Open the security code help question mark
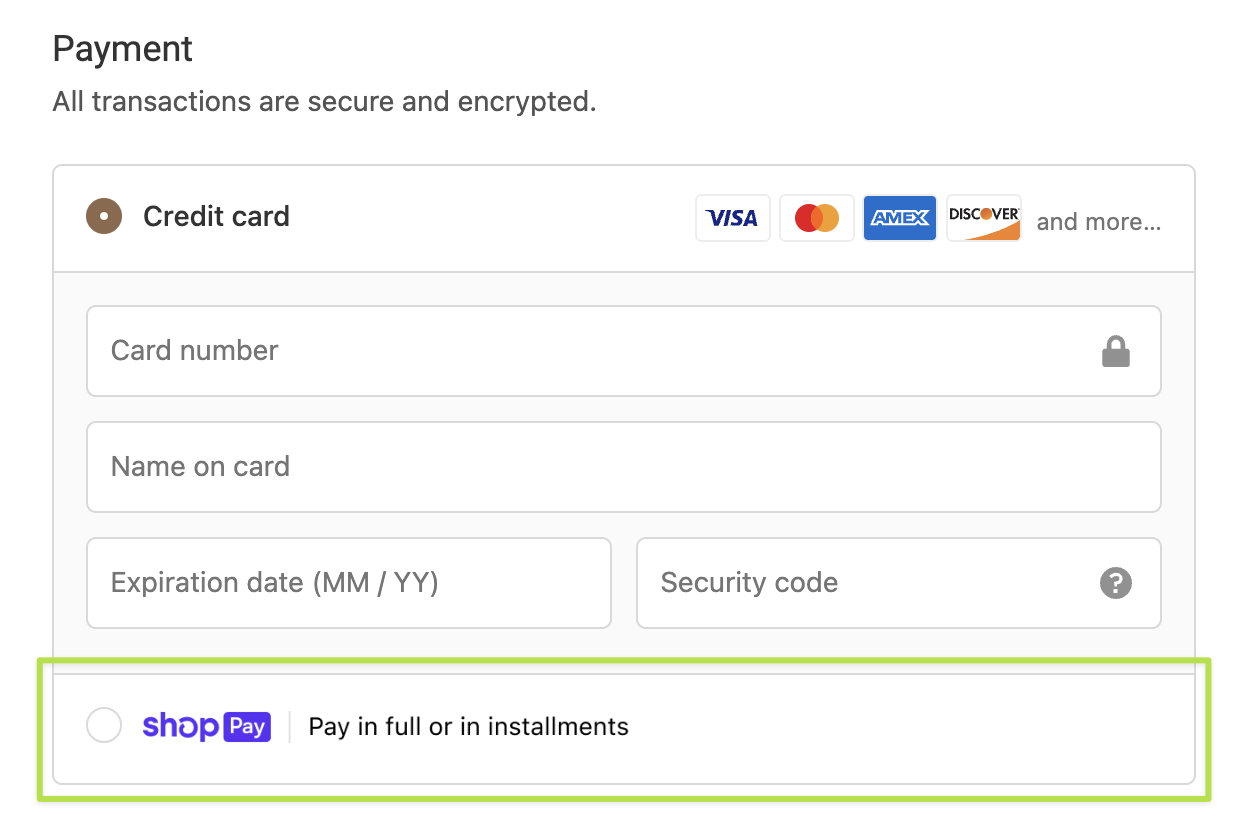Image resolution: width=1244 pixels, height=826 pixels. tap(1116, 583)
